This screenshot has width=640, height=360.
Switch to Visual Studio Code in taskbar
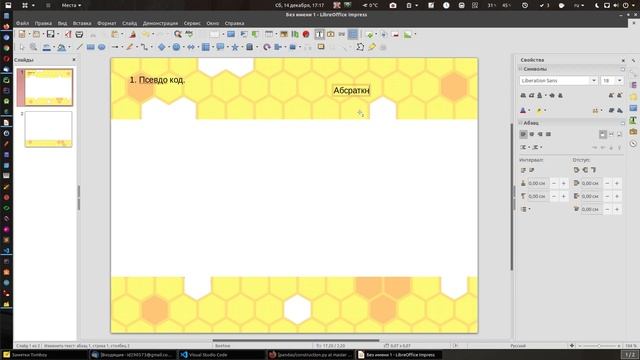(222, 355)
